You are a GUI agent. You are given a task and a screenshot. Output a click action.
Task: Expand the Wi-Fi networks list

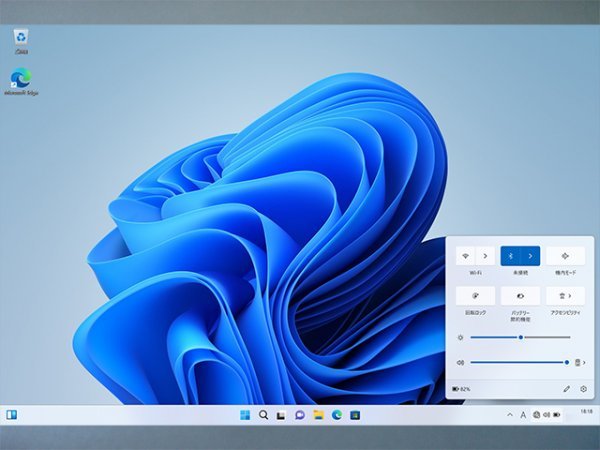(x=485, y=256)
